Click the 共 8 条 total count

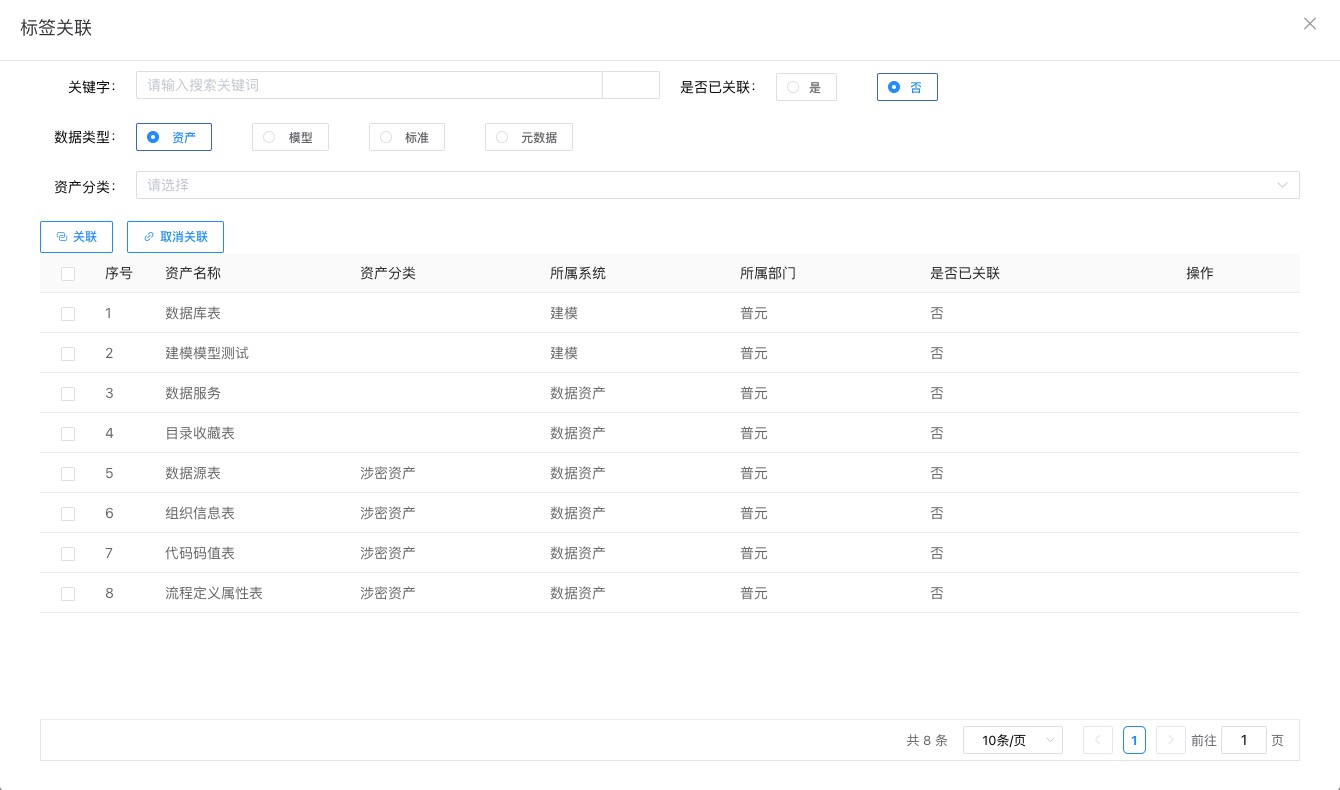(927, 740)
